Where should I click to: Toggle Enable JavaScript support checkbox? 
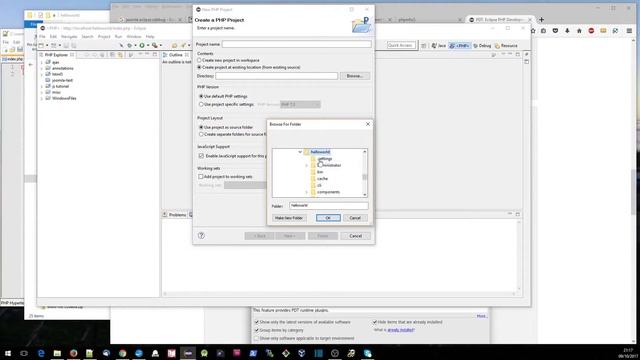click(201, 156)
